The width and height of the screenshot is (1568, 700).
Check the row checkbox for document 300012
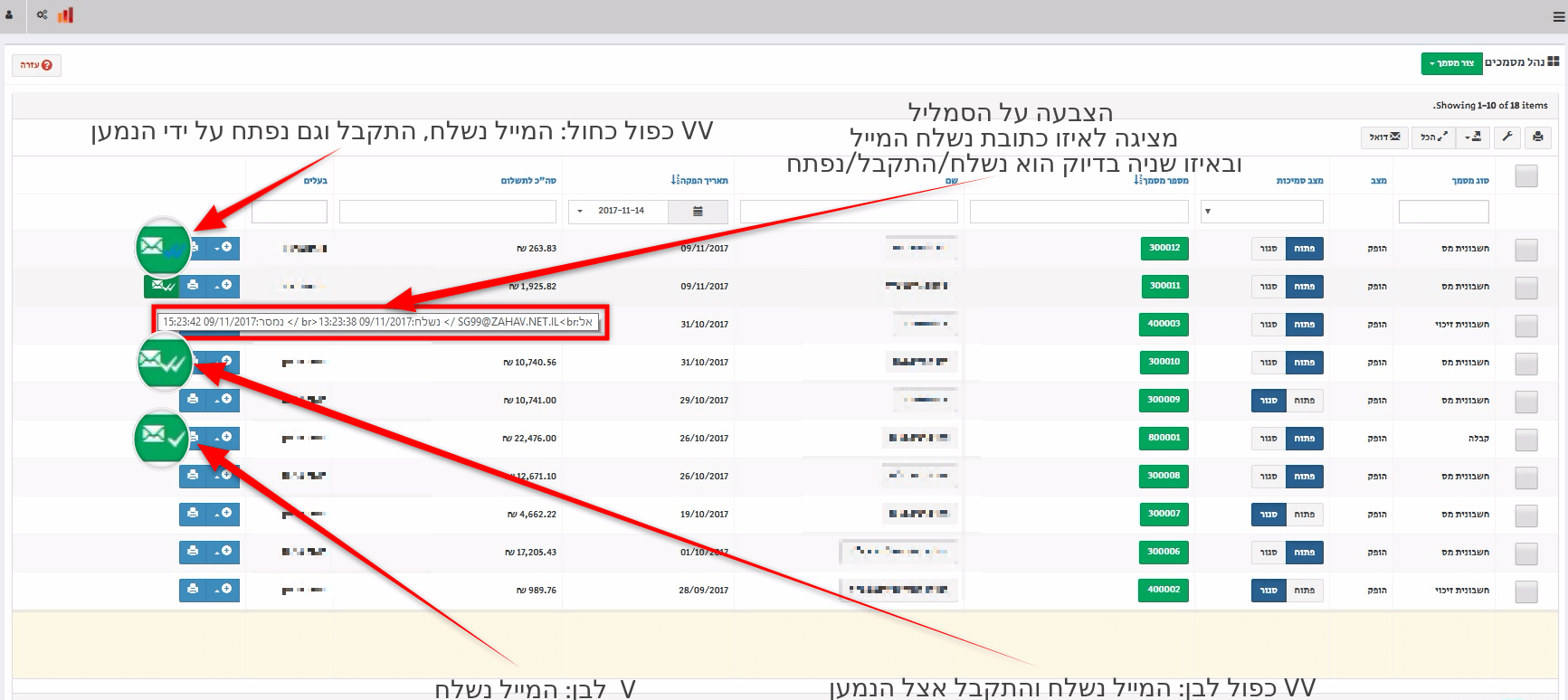pyautogui.click(x=1526, y=250)
